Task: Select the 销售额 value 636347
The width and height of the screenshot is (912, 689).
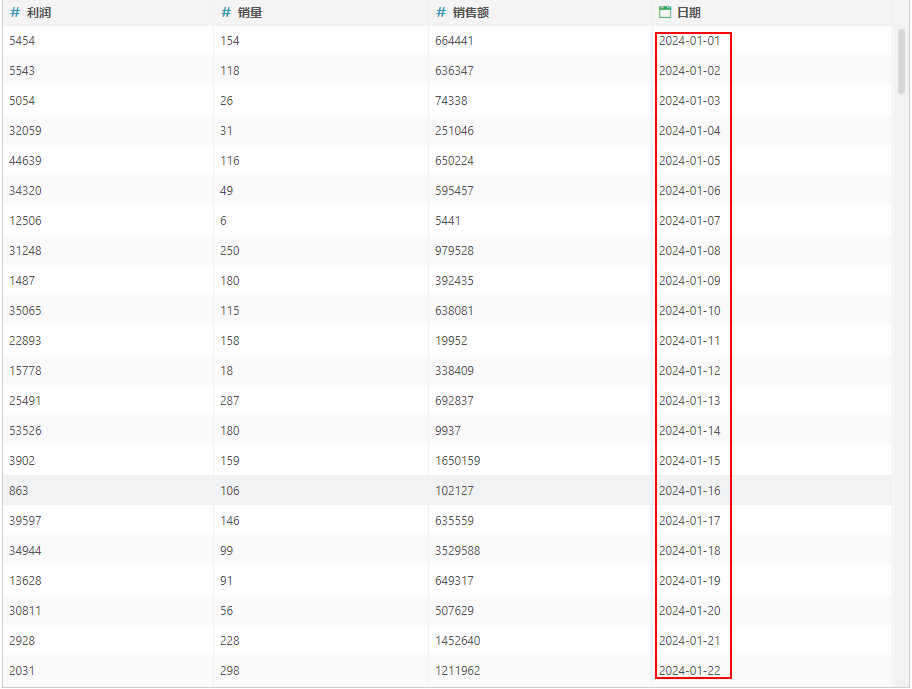Action: point(454,71)
